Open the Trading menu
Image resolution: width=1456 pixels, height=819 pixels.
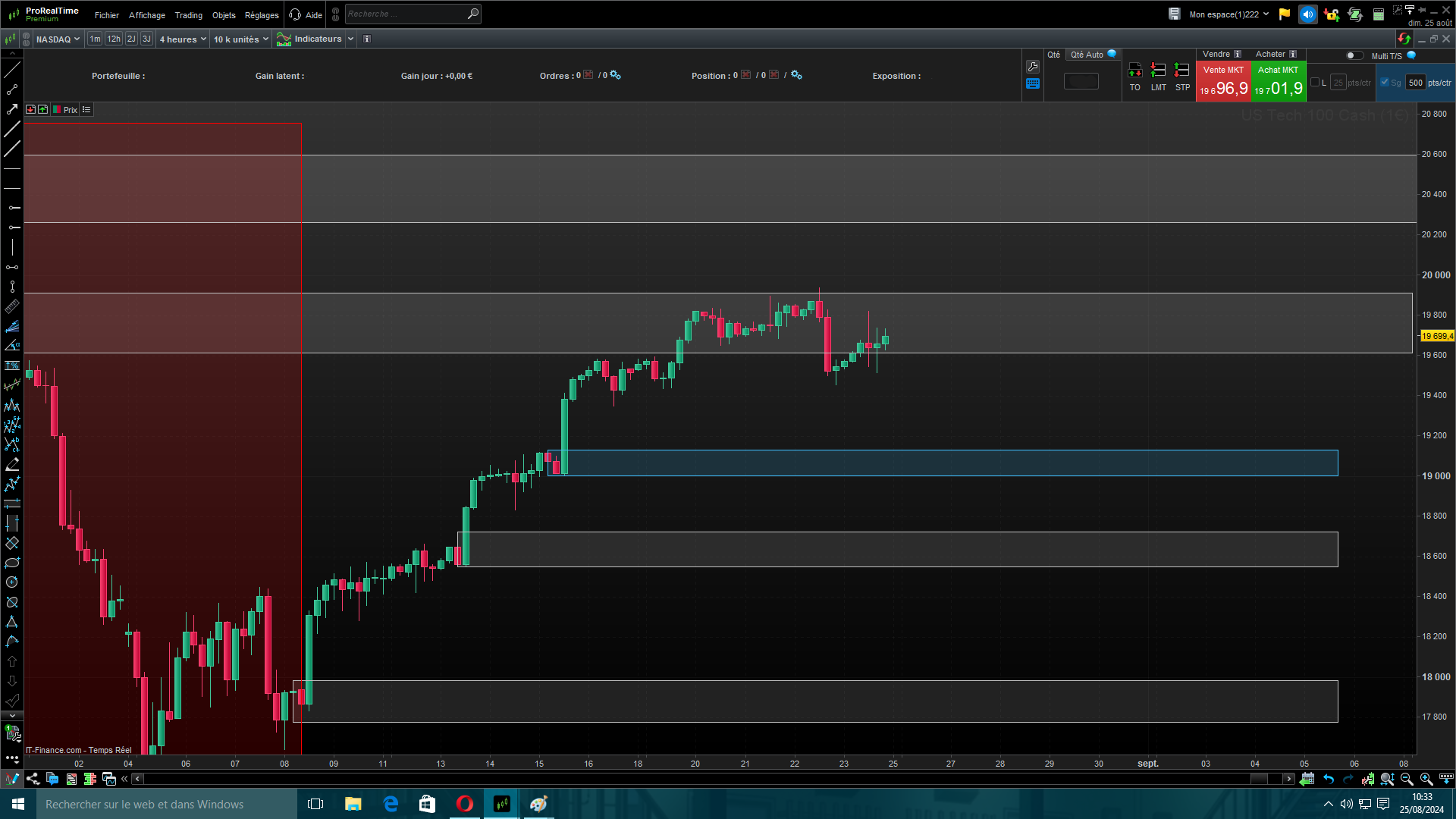[188, 15]
